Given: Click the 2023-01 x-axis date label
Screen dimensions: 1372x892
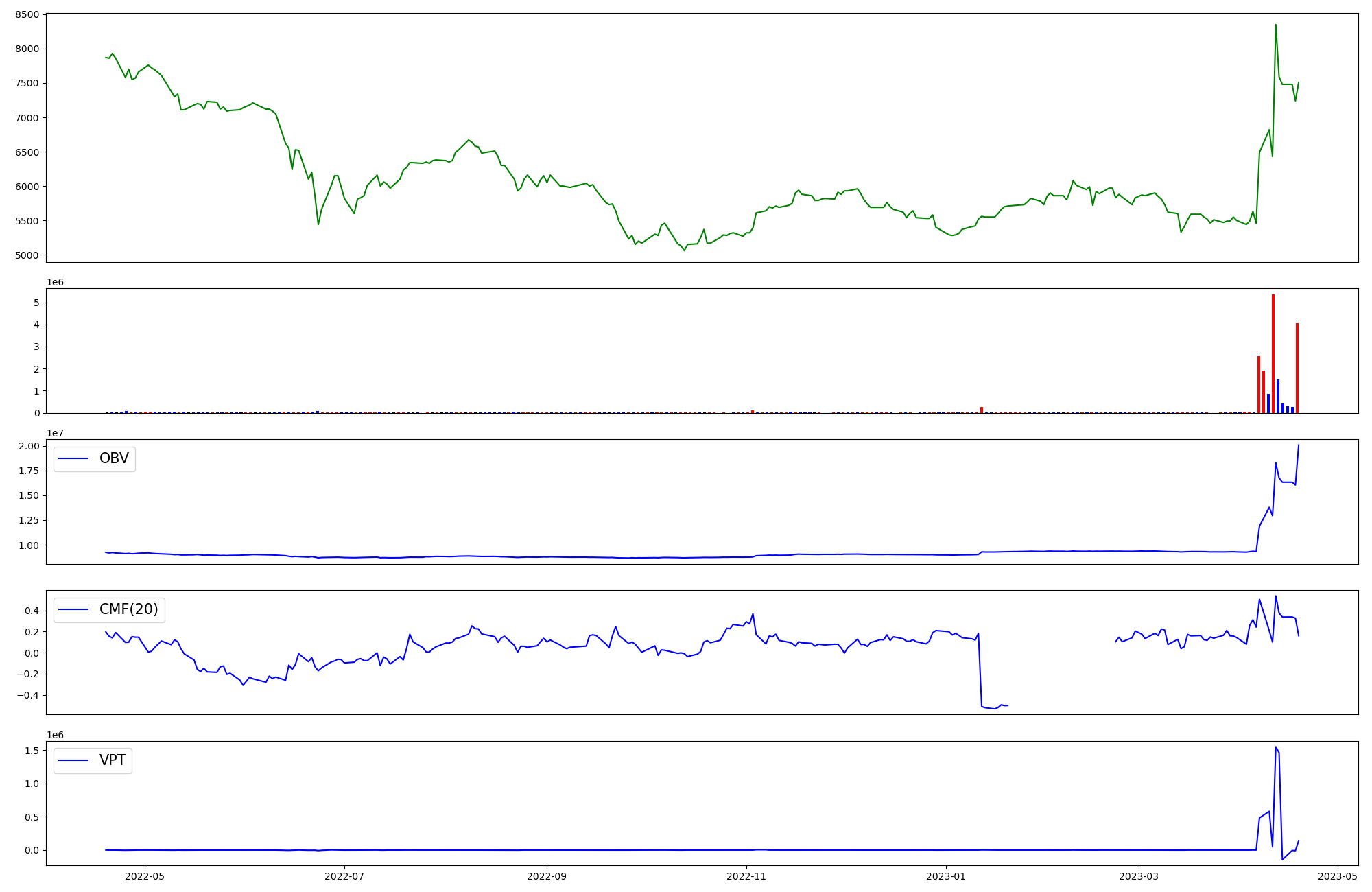Looking at the screenshot, I should [x=946, y=876].
